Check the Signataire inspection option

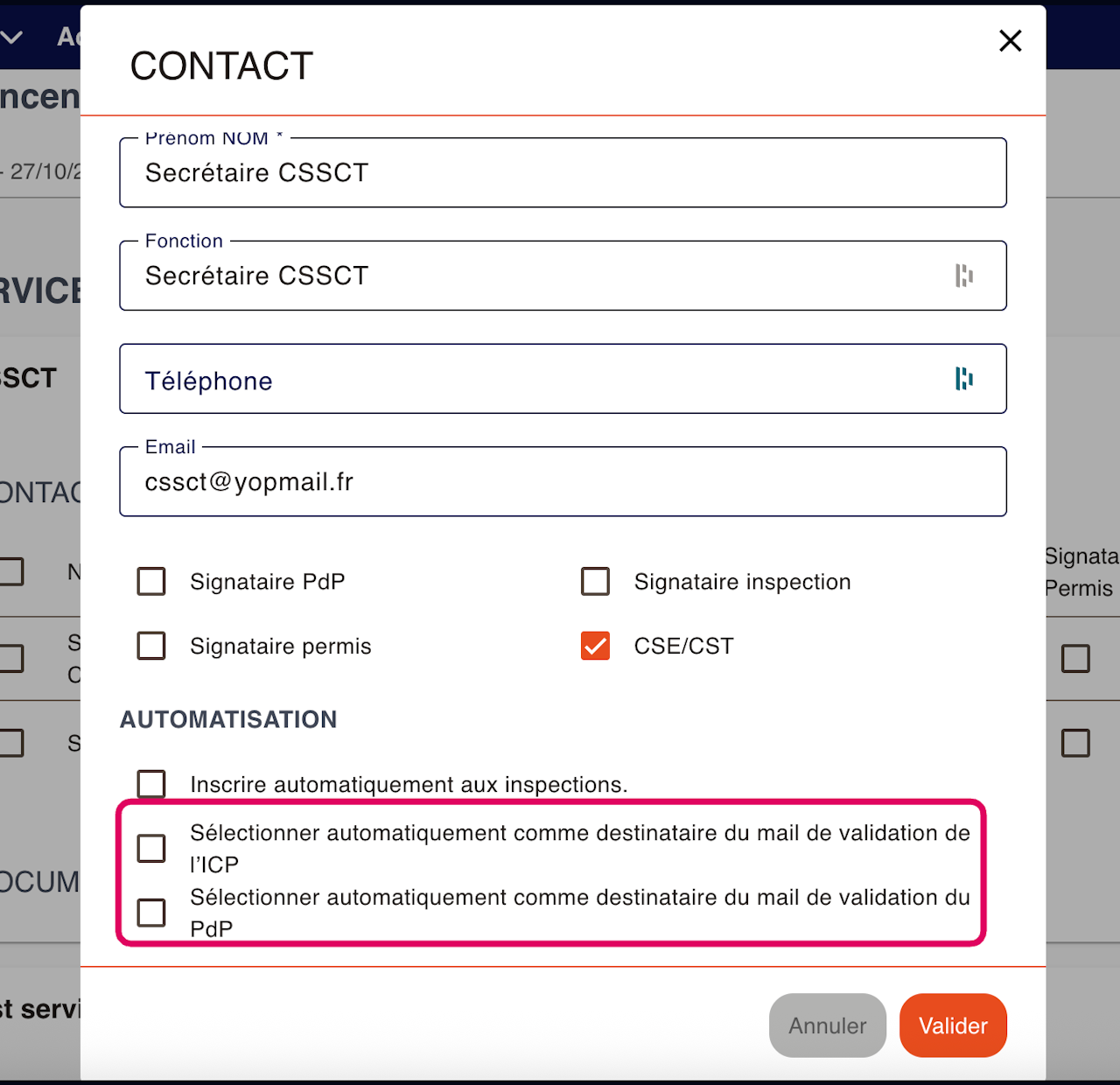(x=595, y=582)
